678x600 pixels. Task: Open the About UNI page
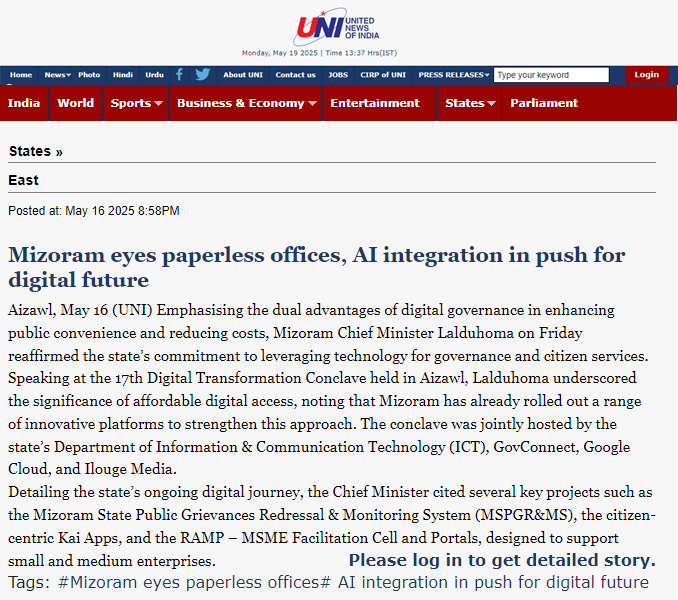(x=243, y=75)
